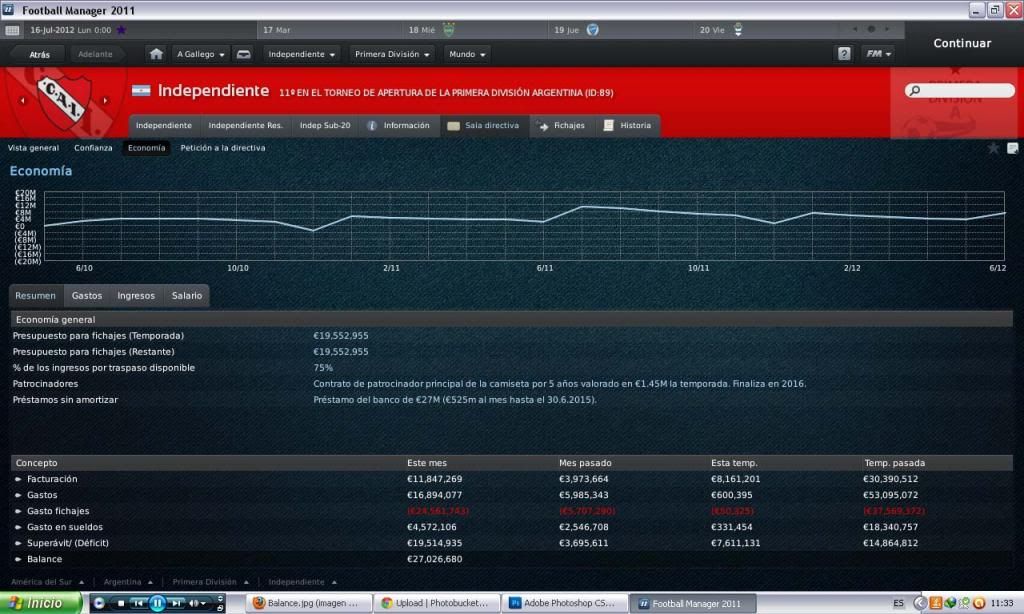Go to previous track in taskbar player
This screenshot has height=614, width=1024.
[138, 603]
